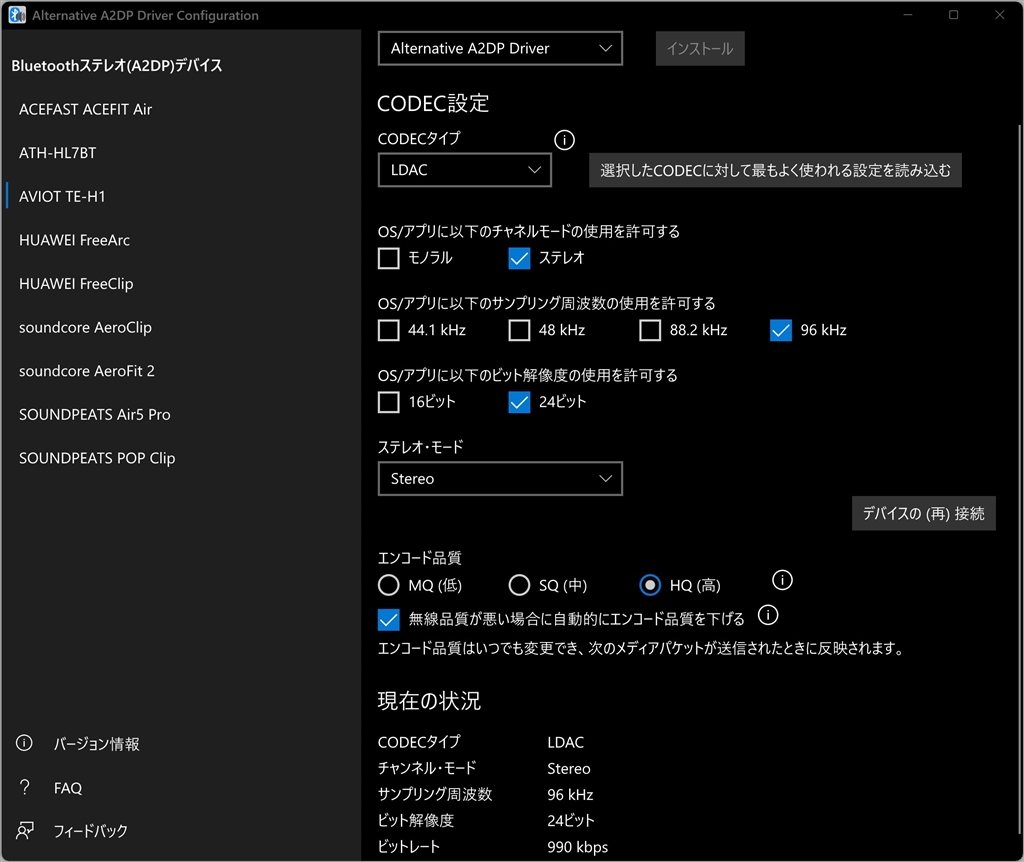Image resolution: width=1024 pixels, height=862 pixels.
Task: Click the 96 kHz value under 現在の状況
Action: [570, 795]
